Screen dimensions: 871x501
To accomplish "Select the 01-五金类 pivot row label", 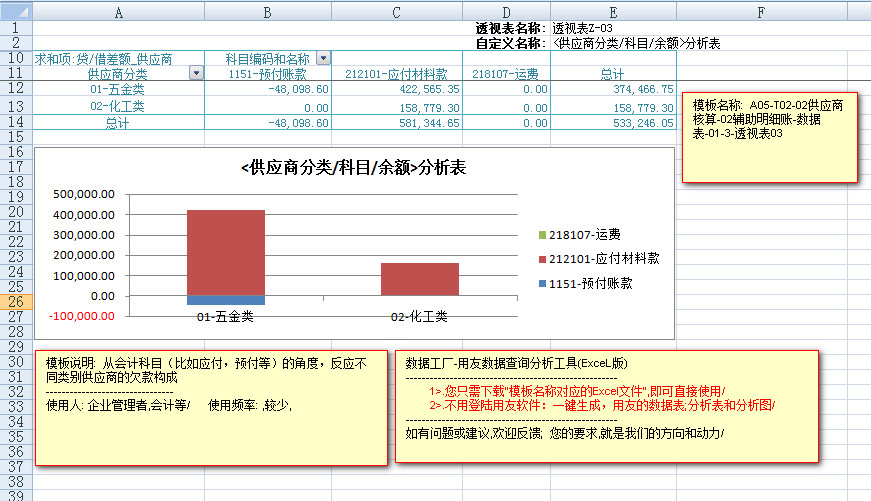I will [x=118, y=90].
